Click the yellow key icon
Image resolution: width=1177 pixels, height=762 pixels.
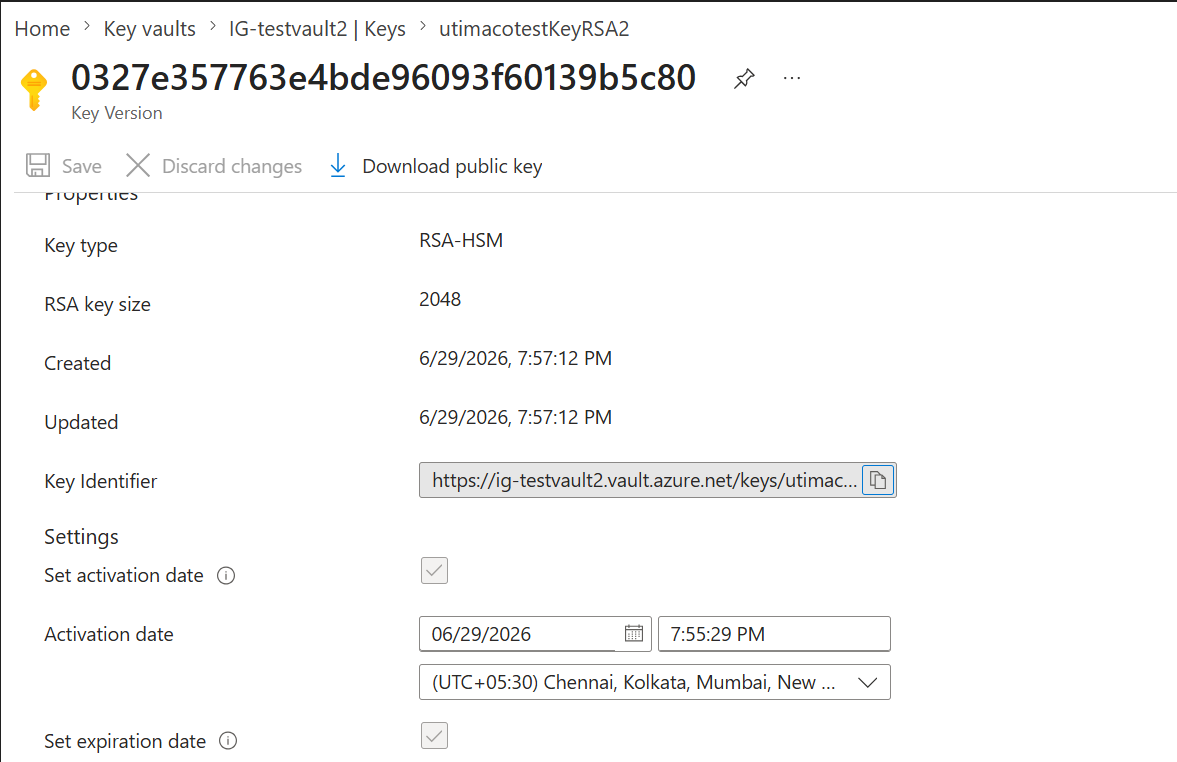coord(34,89)
